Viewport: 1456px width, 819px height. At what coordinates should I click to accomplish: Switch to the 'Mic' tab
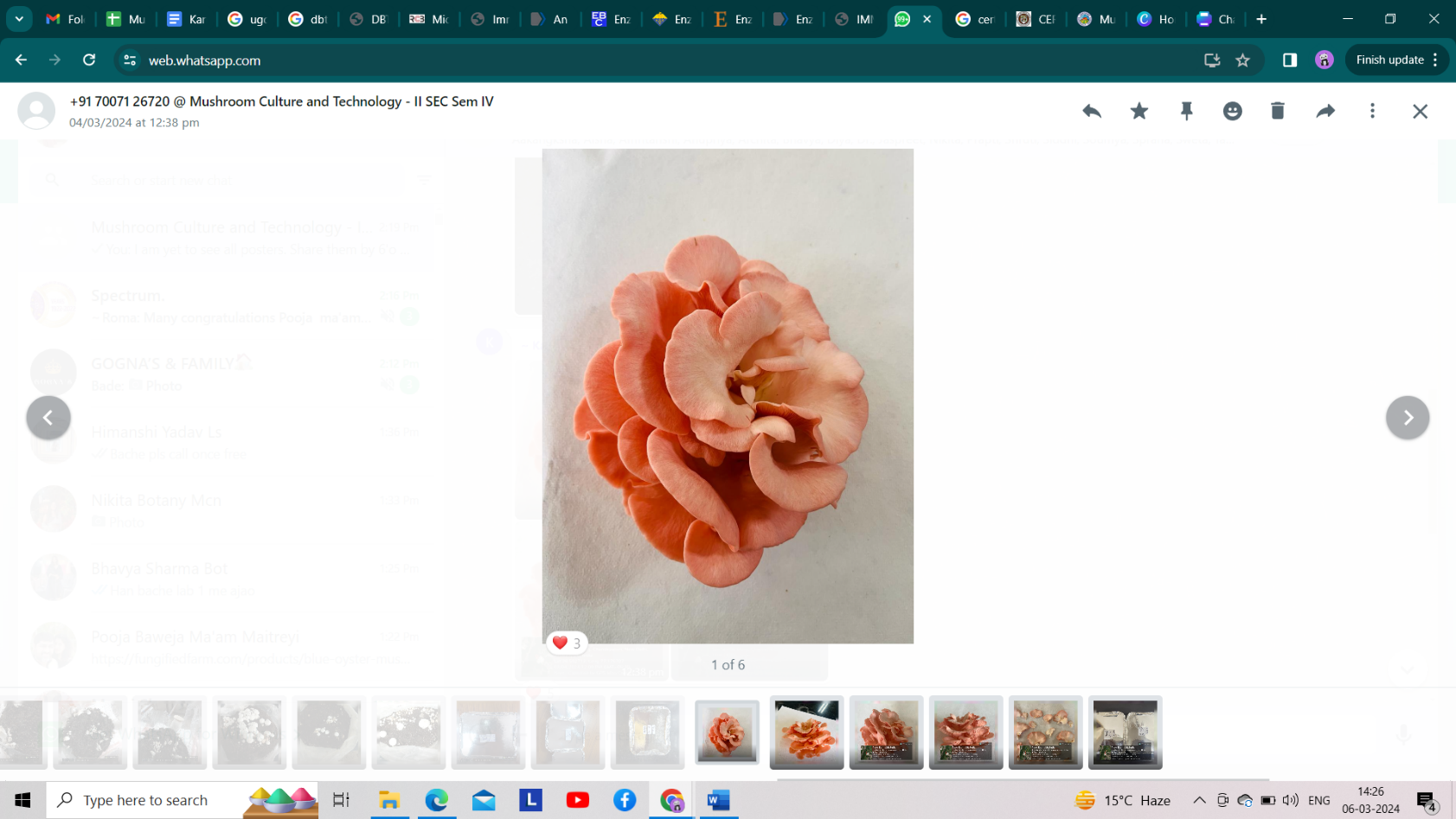pyautogui.click(x=428, y=18)
